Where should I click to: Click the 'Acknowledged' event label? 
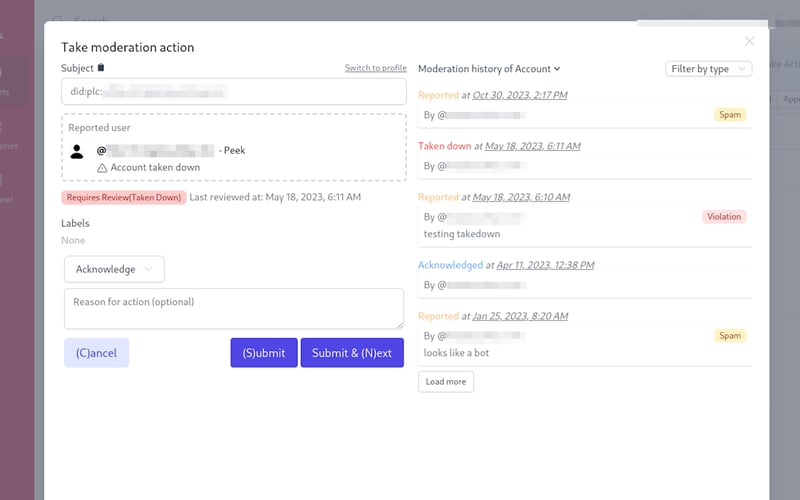(450, 265)
